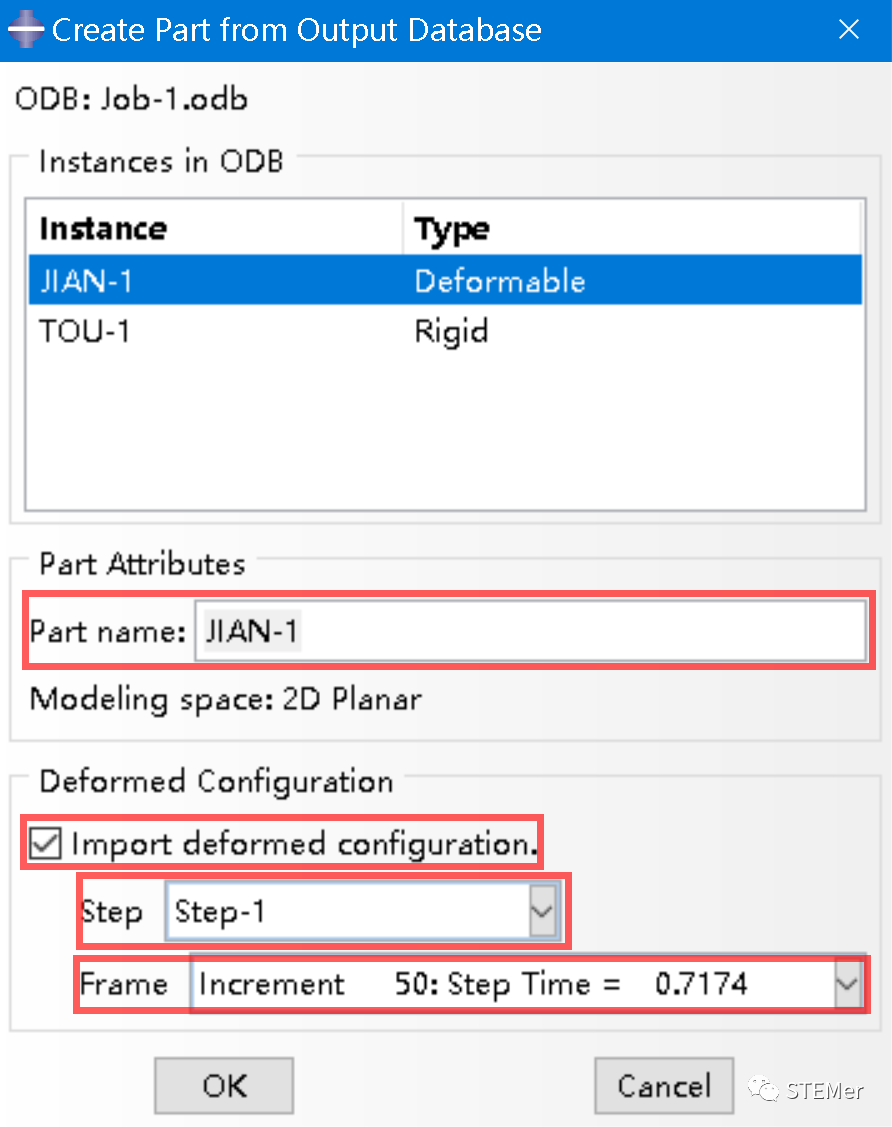Click the STEMer watermark text
The image size is (892, 1127).
(825, 1090)
